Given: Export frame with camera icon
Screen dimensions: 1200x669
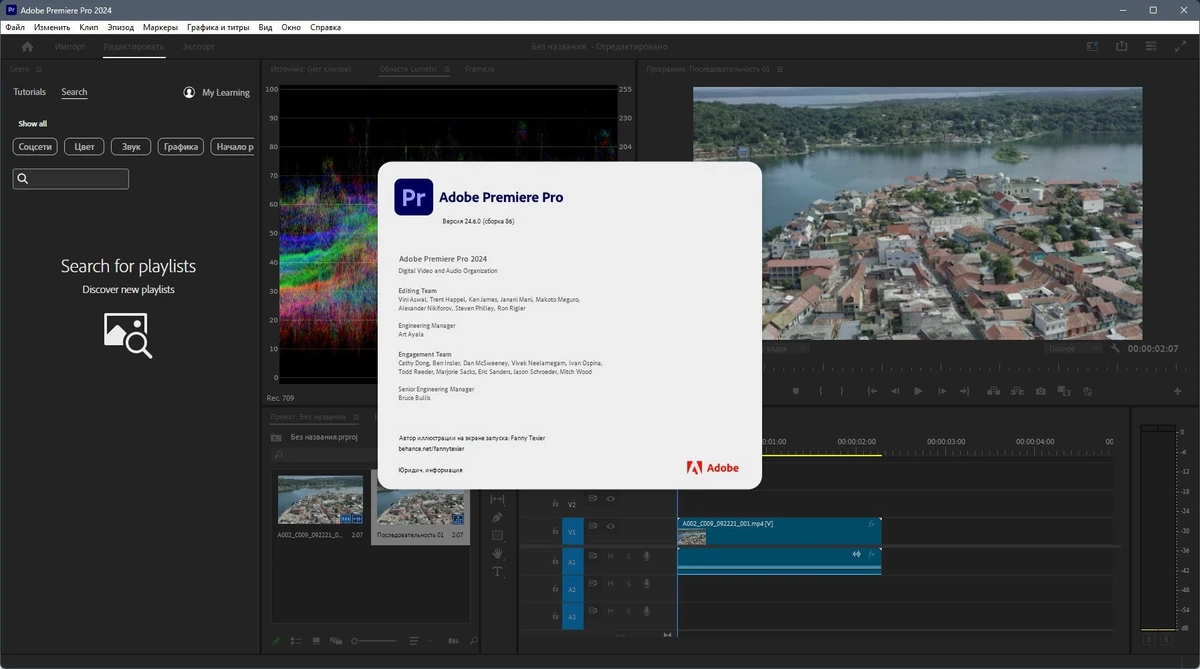Looking at the screenshot, I should point(1041,391).
